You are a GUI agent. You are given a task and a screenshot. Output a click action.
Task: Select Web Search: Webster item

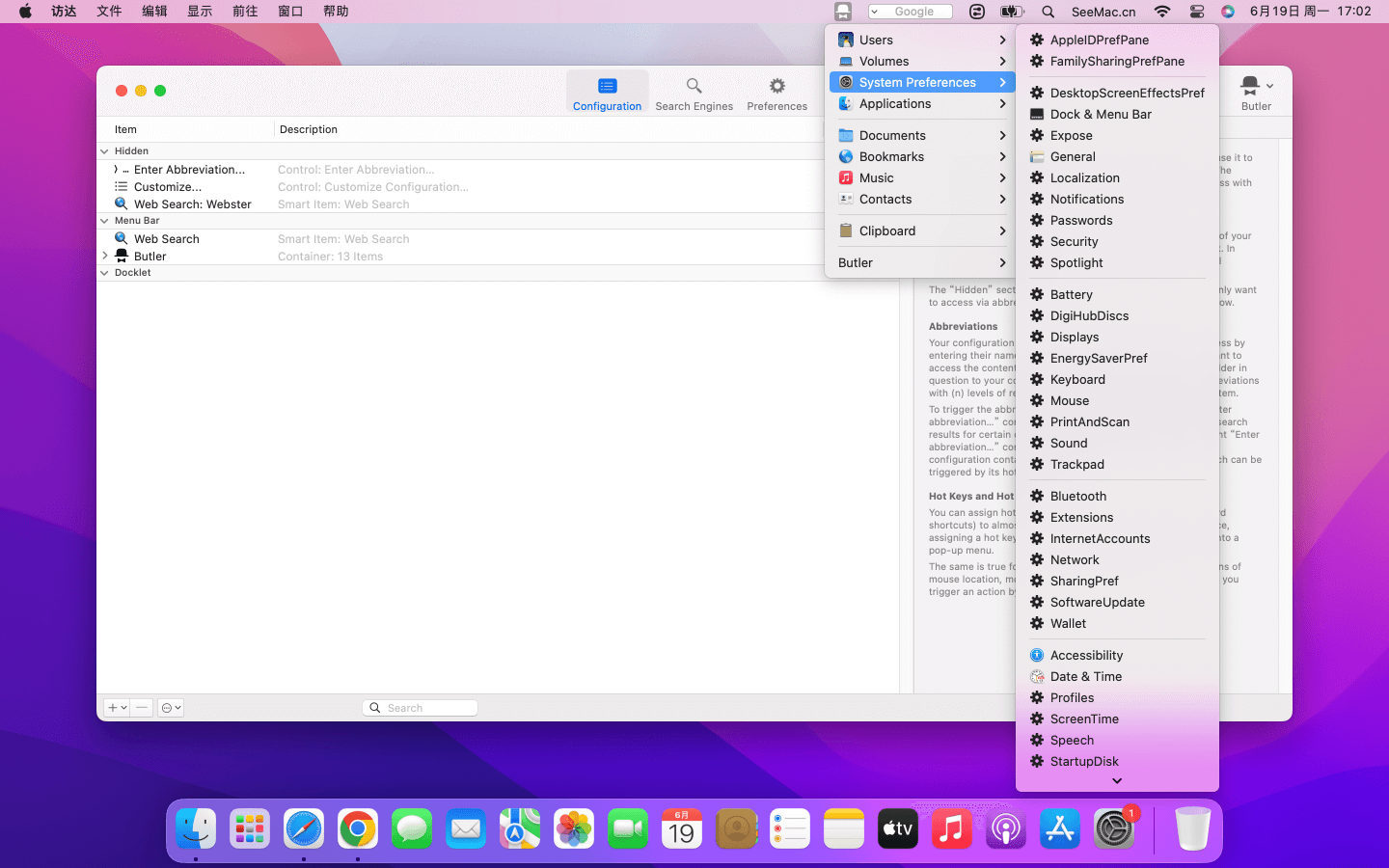pos(192,204)
